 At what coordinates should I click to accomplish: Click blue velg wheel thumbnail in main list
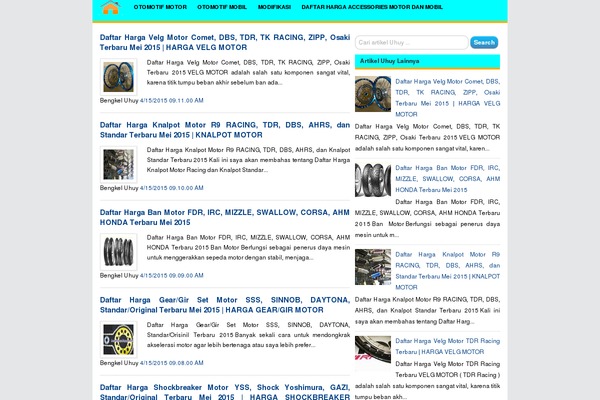point(119,77)
